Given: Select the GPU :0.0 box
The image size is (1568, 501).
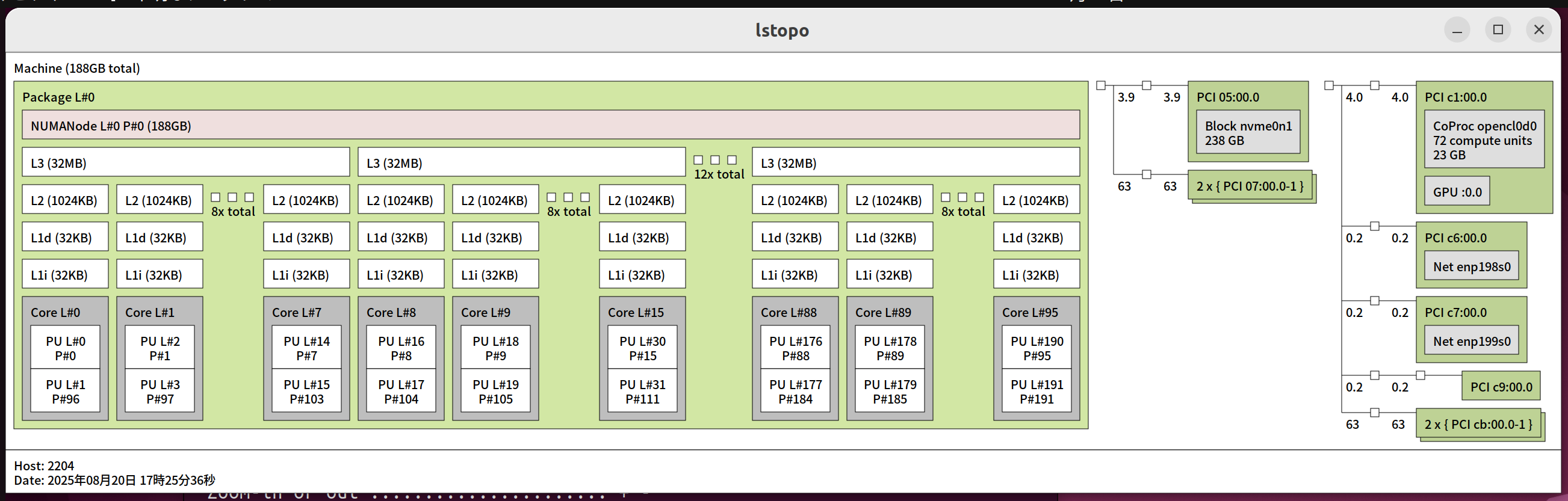Looking at the screenshot, I should tap(1457, 191).
